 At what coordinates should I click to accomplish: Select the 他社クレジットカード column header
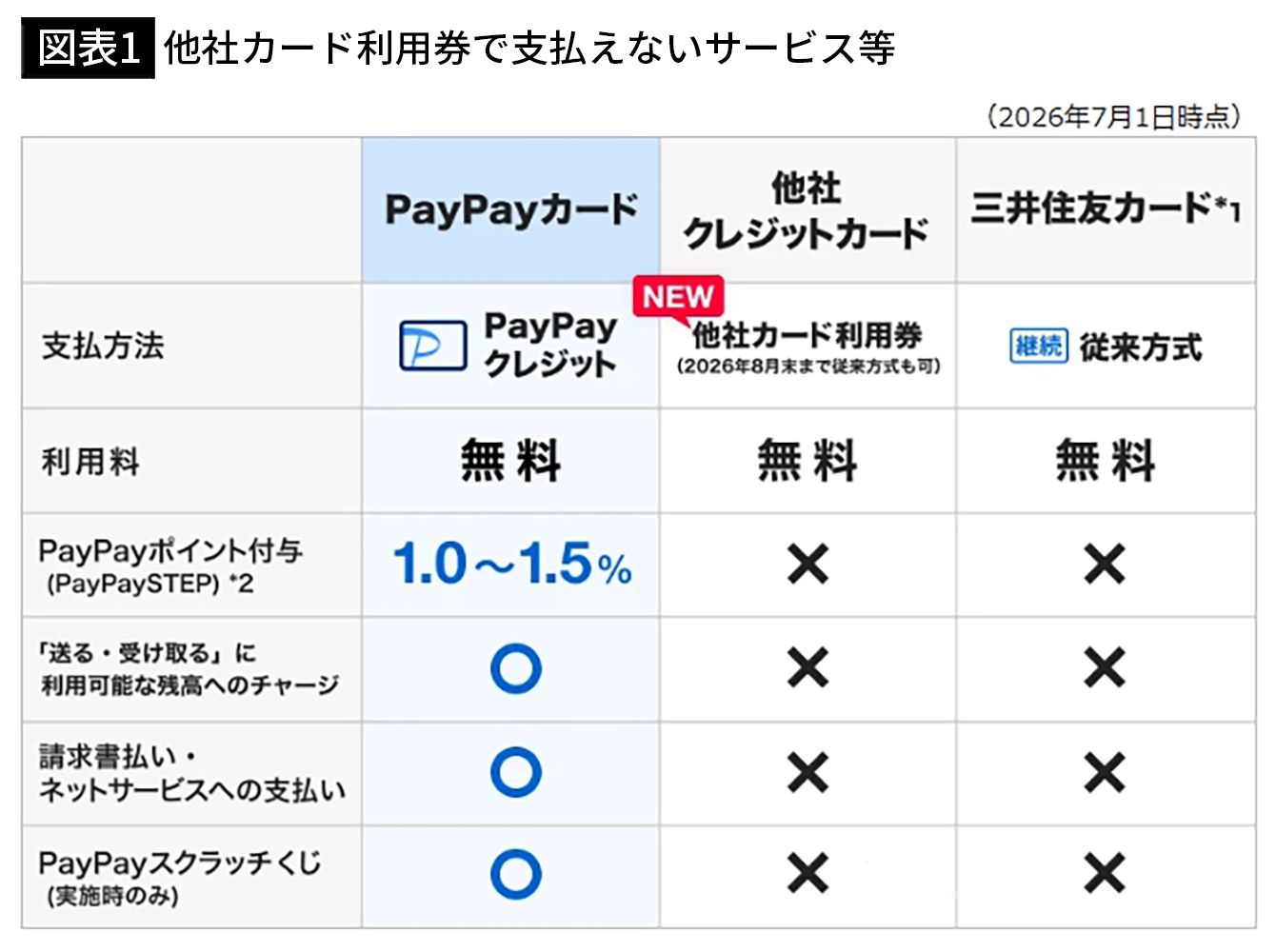807,209
